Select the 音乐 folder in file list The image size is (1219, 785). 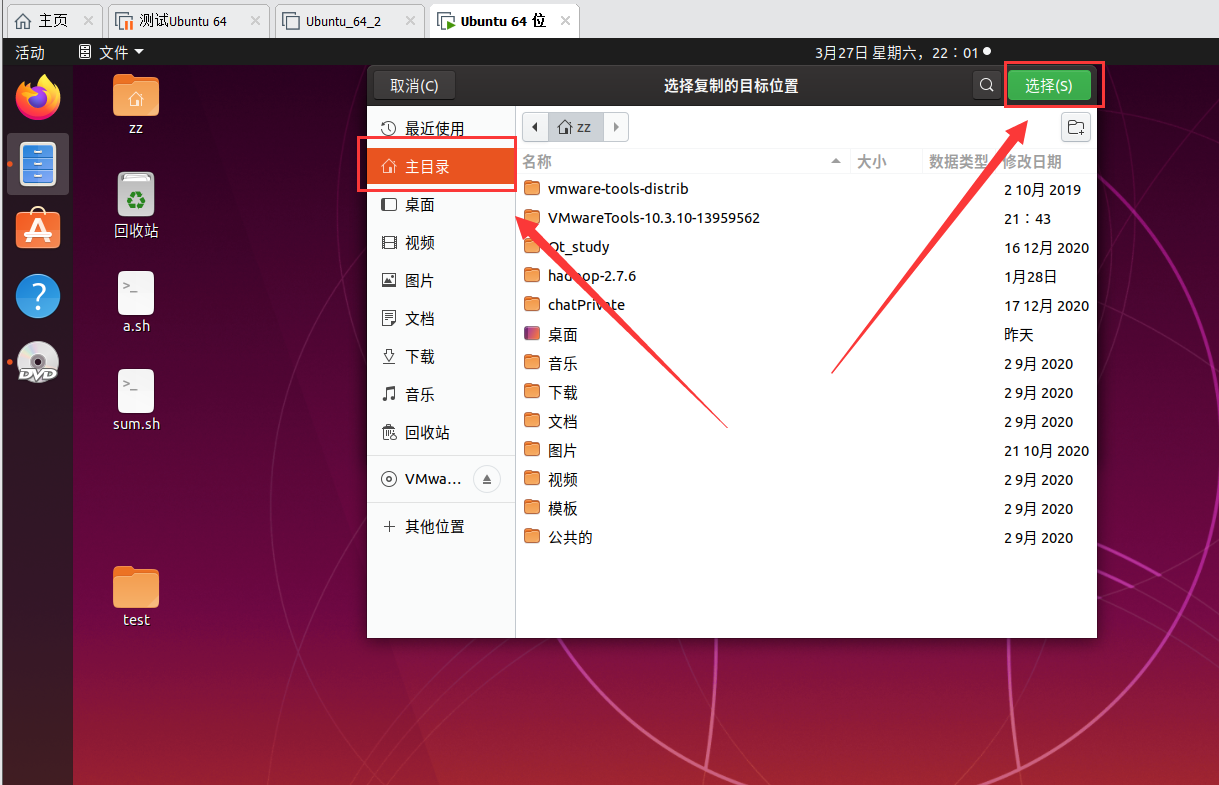point(806,363)
